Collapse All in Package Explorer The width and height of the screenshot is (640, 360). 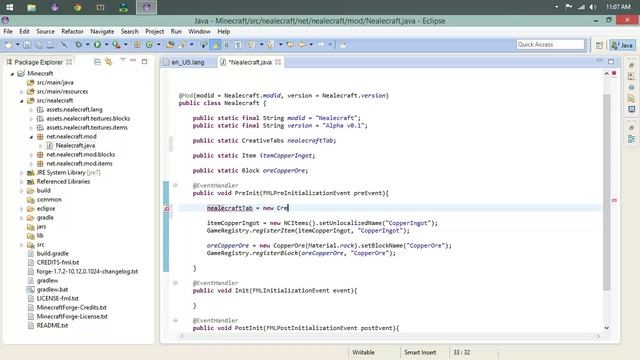[97, 62]
